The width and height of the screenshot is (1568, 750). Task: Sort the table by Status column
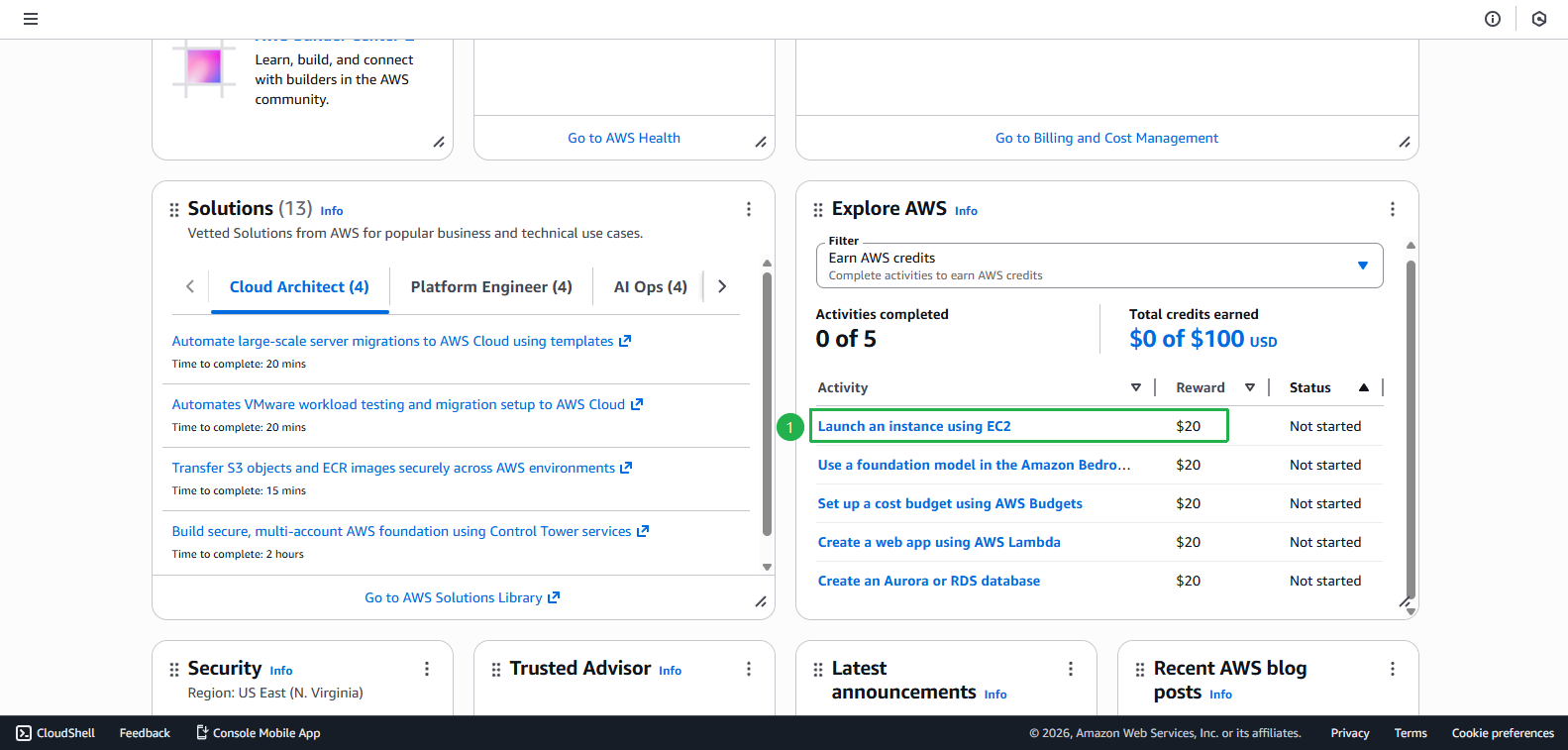(1363, 387)
